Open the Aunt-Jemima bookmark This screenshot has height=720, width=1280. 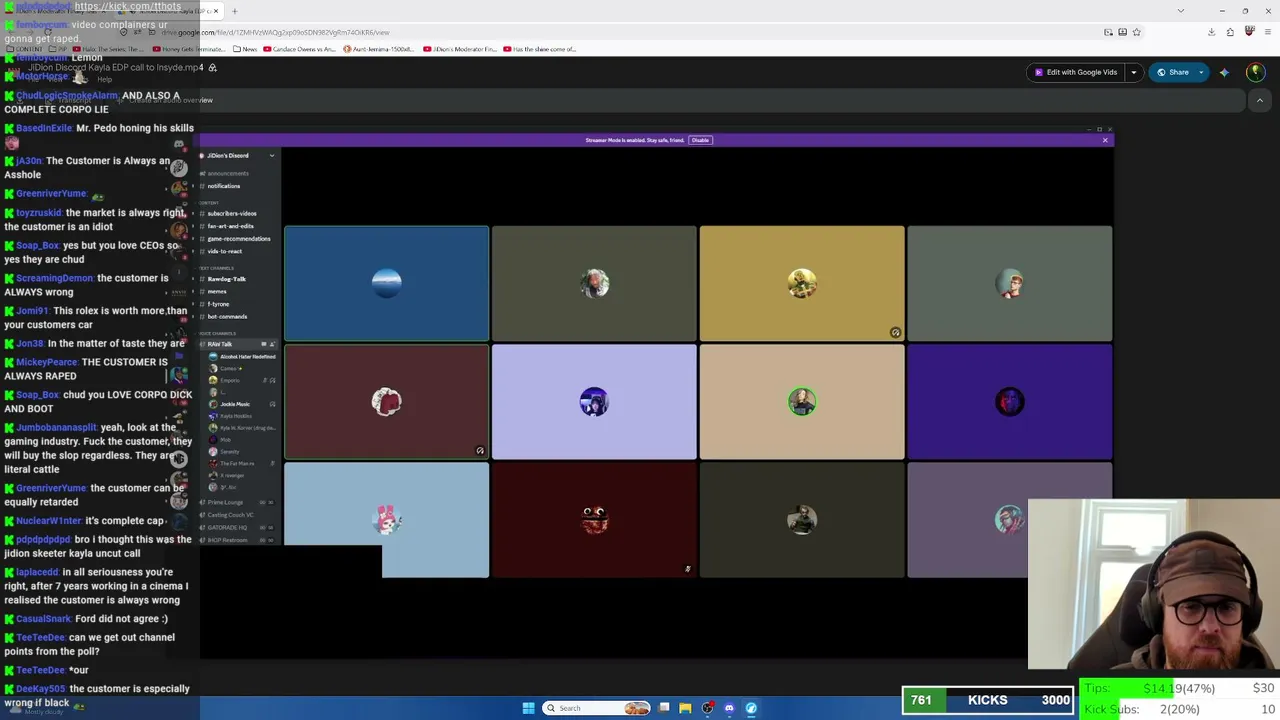[x=380, y=49]
